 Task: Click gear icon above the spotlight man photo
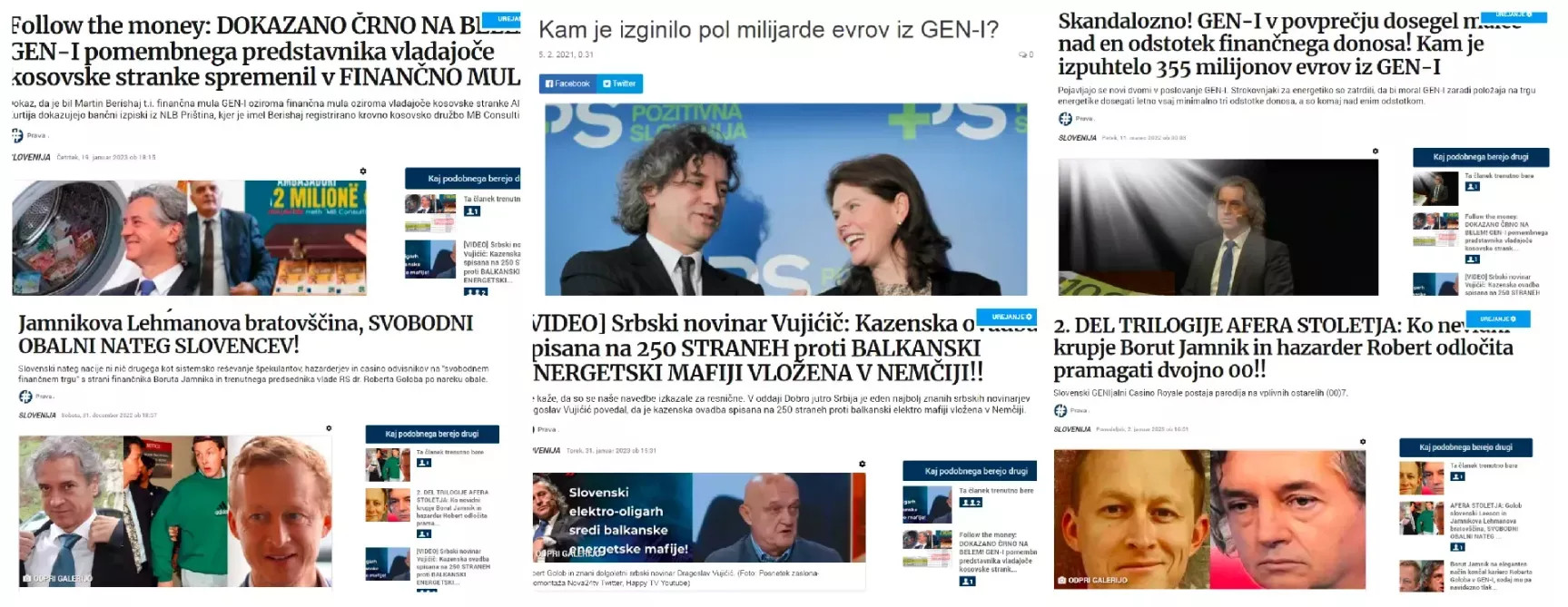point(1375,152)
